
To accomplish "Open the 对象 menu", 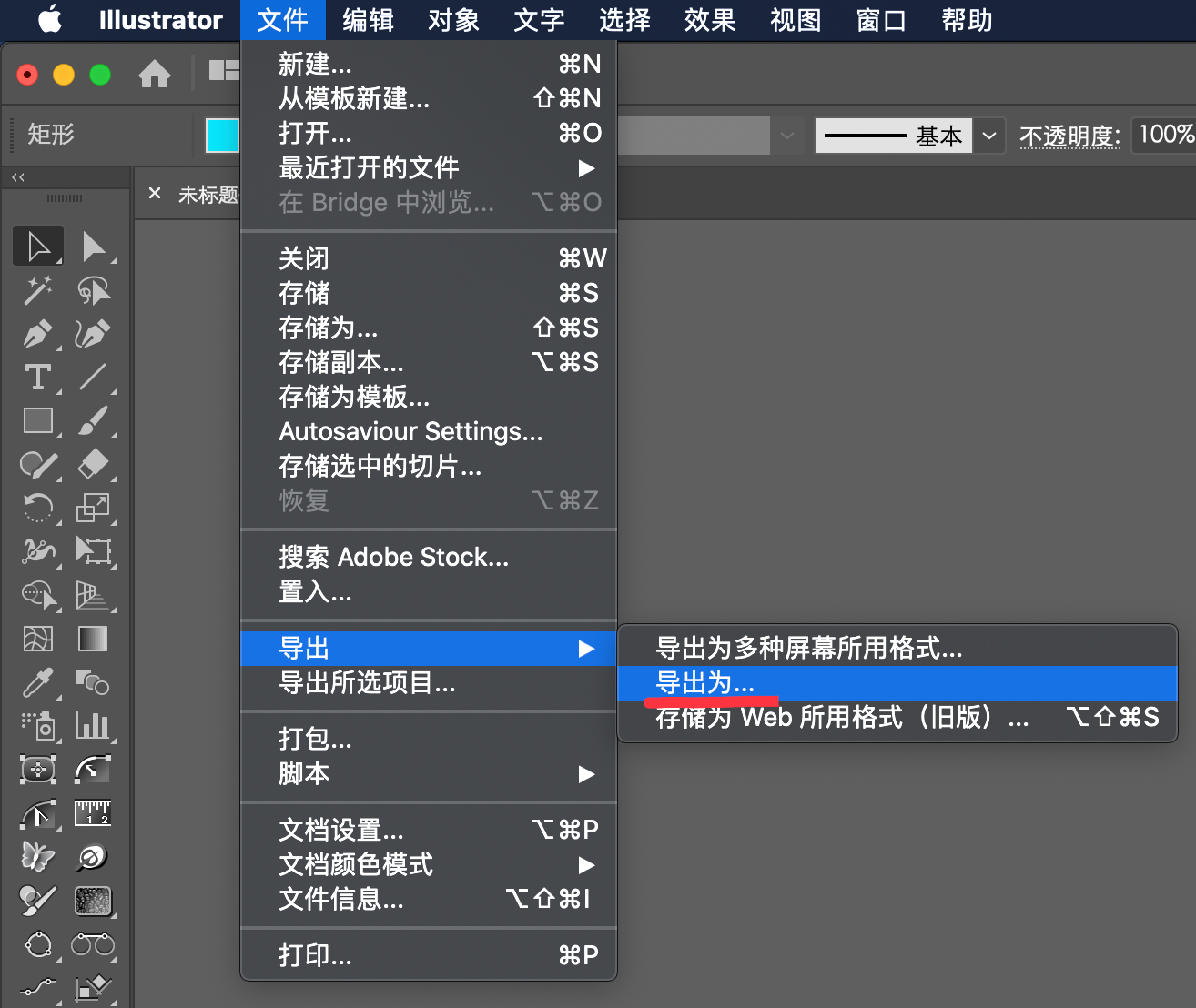I will pyautogui.click(x=453, y=20).
